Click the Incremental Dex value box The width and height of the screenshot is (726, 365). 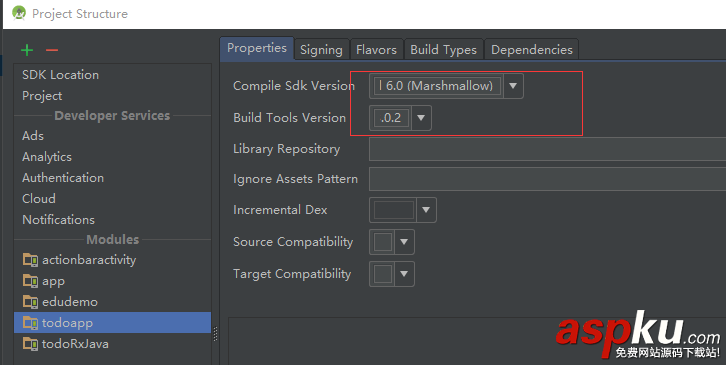[394, 210]
